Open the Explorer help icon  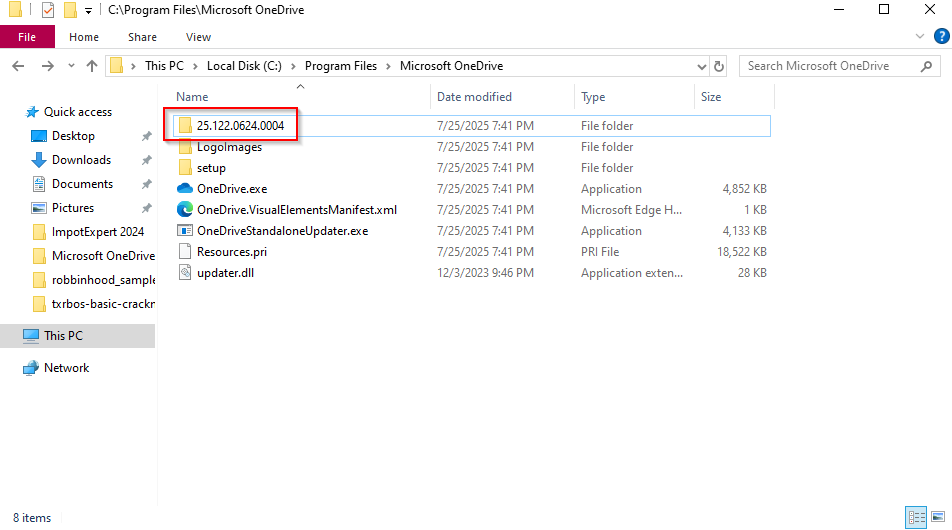click(941, 36)
